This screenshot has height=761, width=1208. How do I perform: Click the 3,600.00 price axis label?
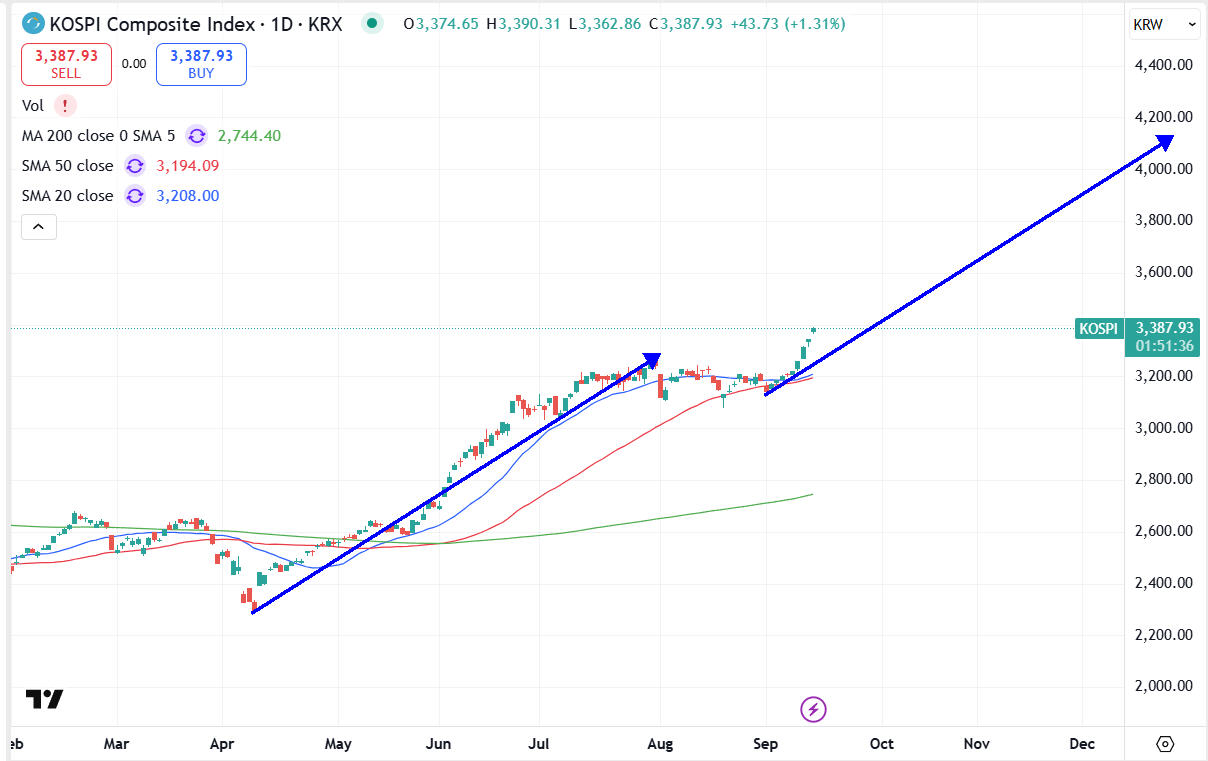coord(1164,272)
